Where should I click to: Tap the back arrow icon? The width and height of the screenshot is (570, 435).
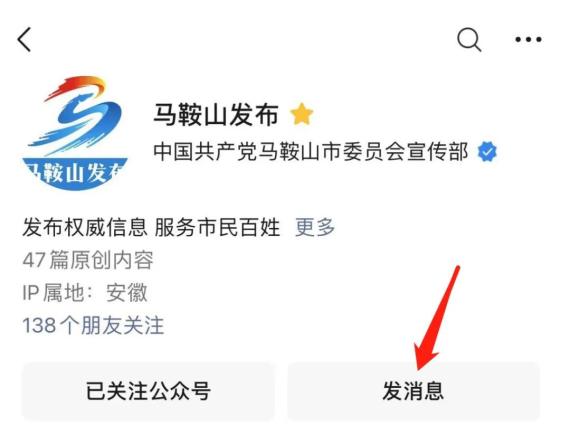tap(24, 39)
